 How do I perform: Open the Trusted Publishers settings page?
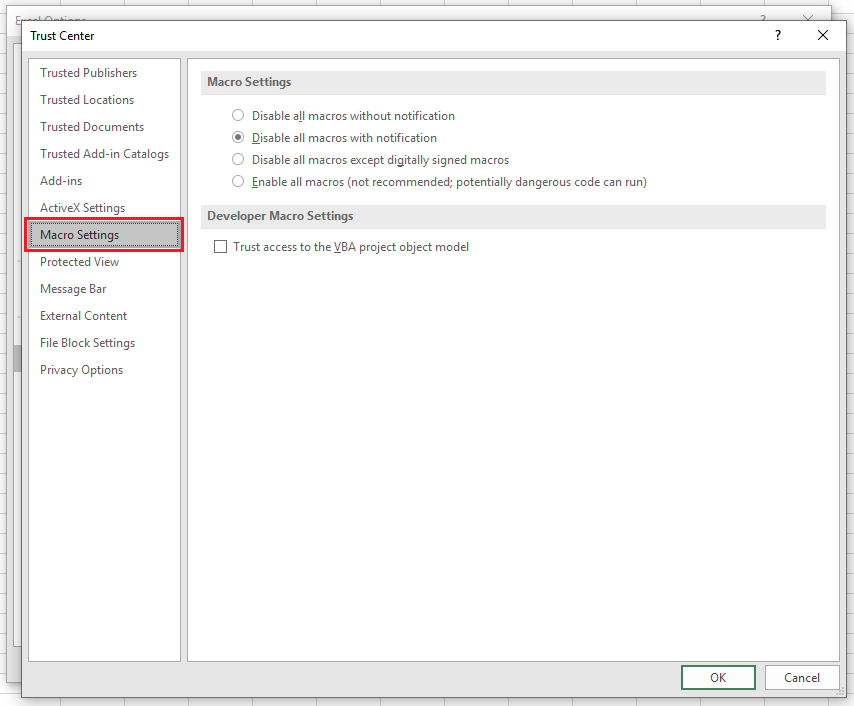88,72
